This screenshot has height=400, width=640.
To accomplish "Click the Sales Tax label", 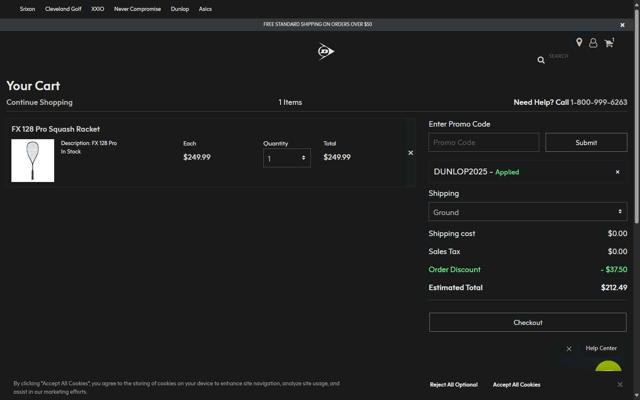I will click(x=444, y=251).
